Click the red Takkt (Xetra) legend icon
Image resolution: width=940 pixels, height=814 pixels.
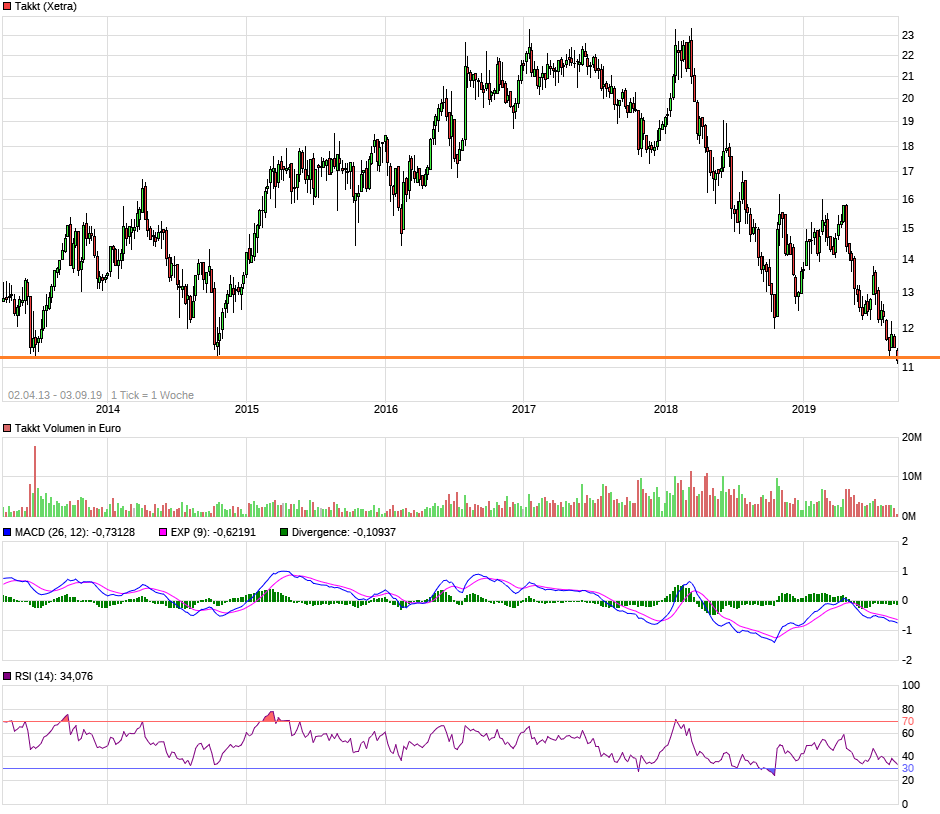click(9, 7)
